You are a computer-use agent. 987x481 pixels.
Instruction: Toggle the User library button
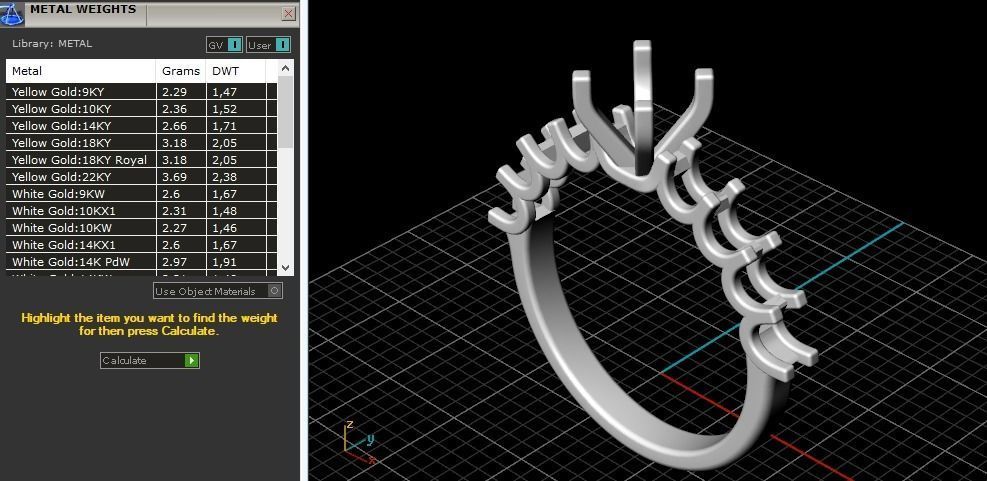pos(268,45)
